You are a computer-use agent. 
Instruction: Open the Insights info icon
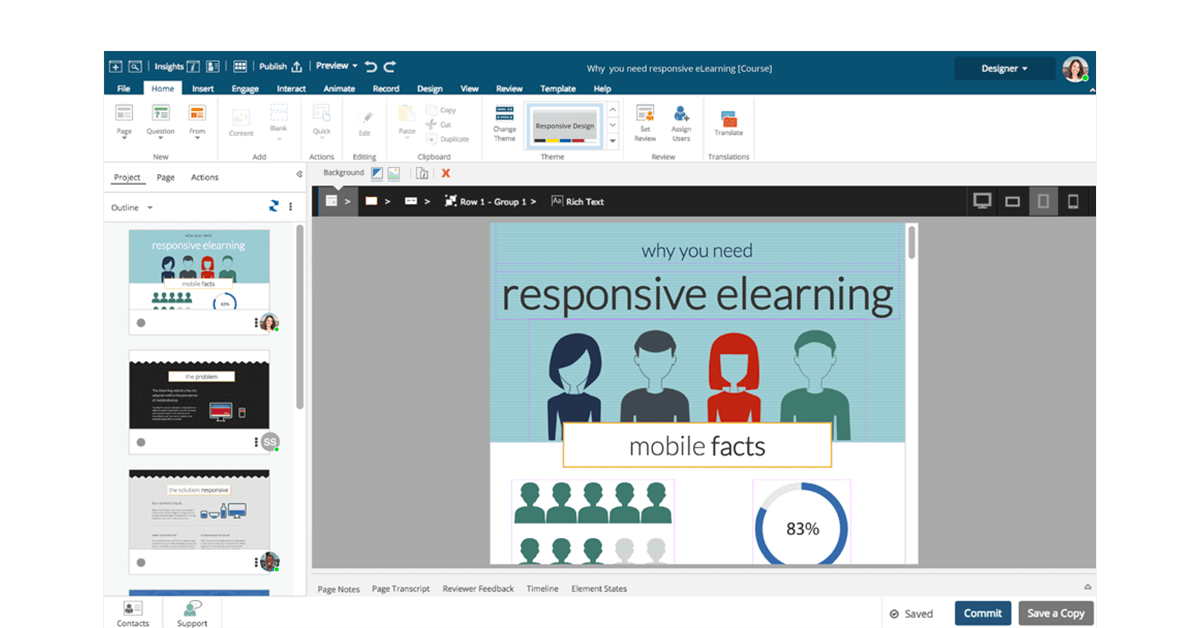coord(194,67)
